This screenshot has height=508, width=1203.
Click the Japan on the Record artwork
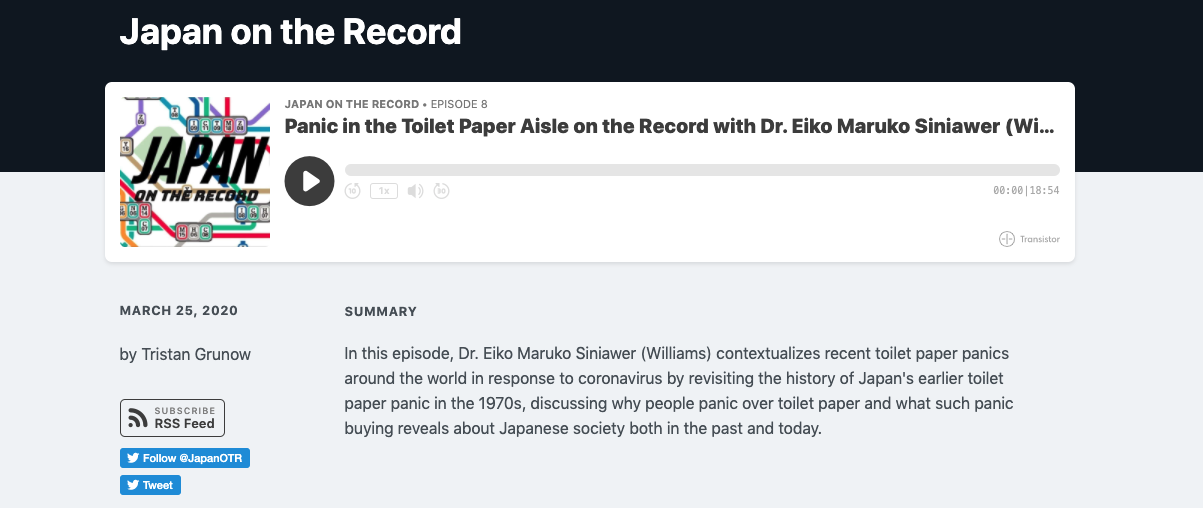coord(195,172)
